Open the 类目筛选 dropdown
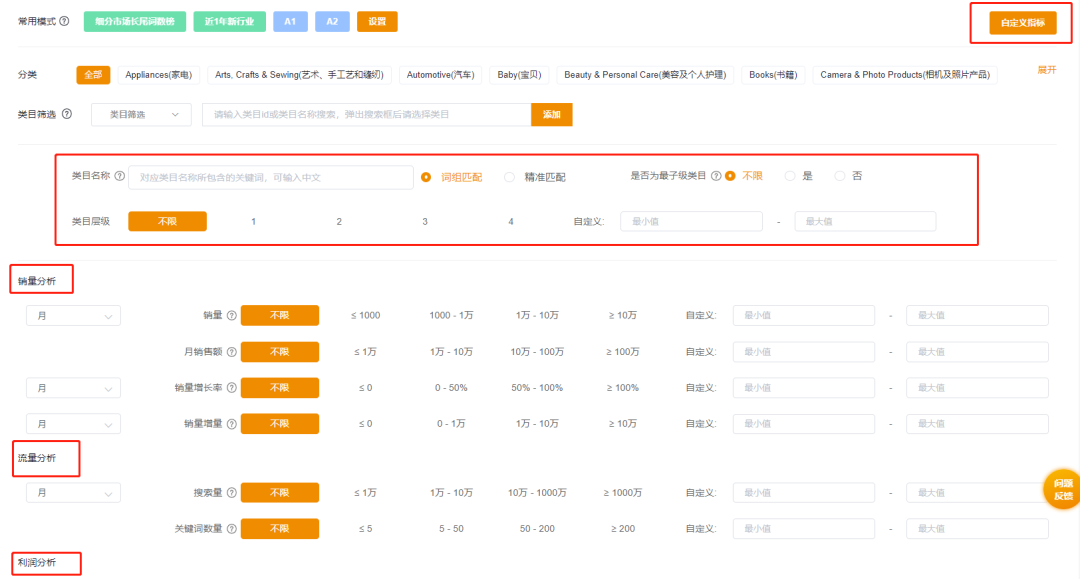Image resolution: width=1080 pixels, height=579 pixels. pos(141,114)
